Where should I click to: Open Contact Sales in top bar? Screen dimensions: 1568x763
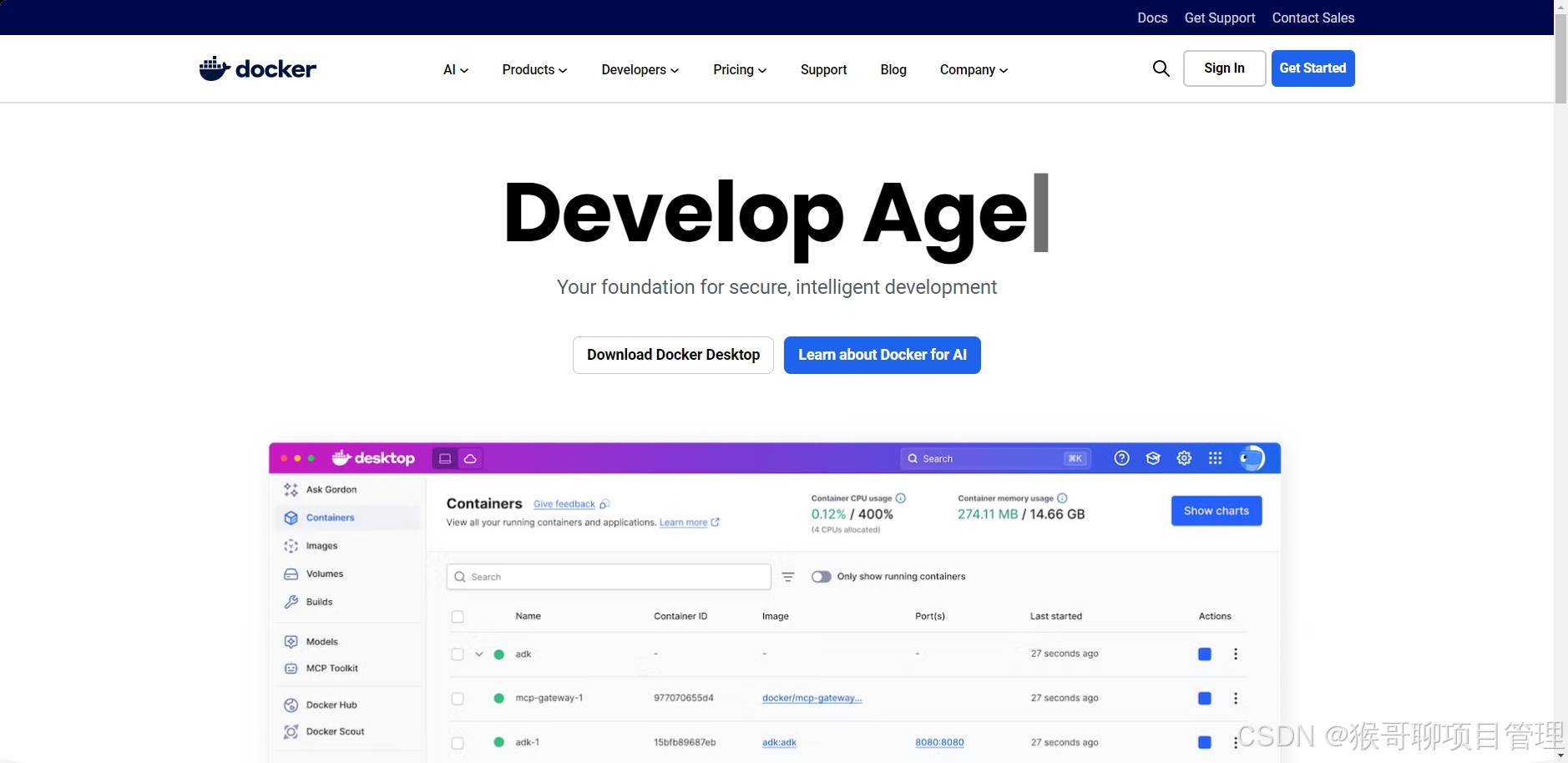pyautogui.click(x=1313, y=18)
